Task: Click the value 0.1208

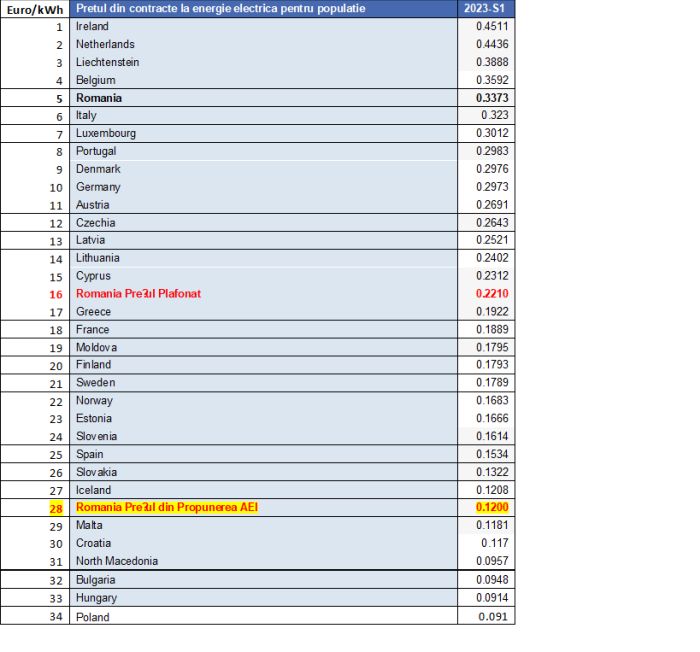Action: pyautogui.click(x=492, y=489)
